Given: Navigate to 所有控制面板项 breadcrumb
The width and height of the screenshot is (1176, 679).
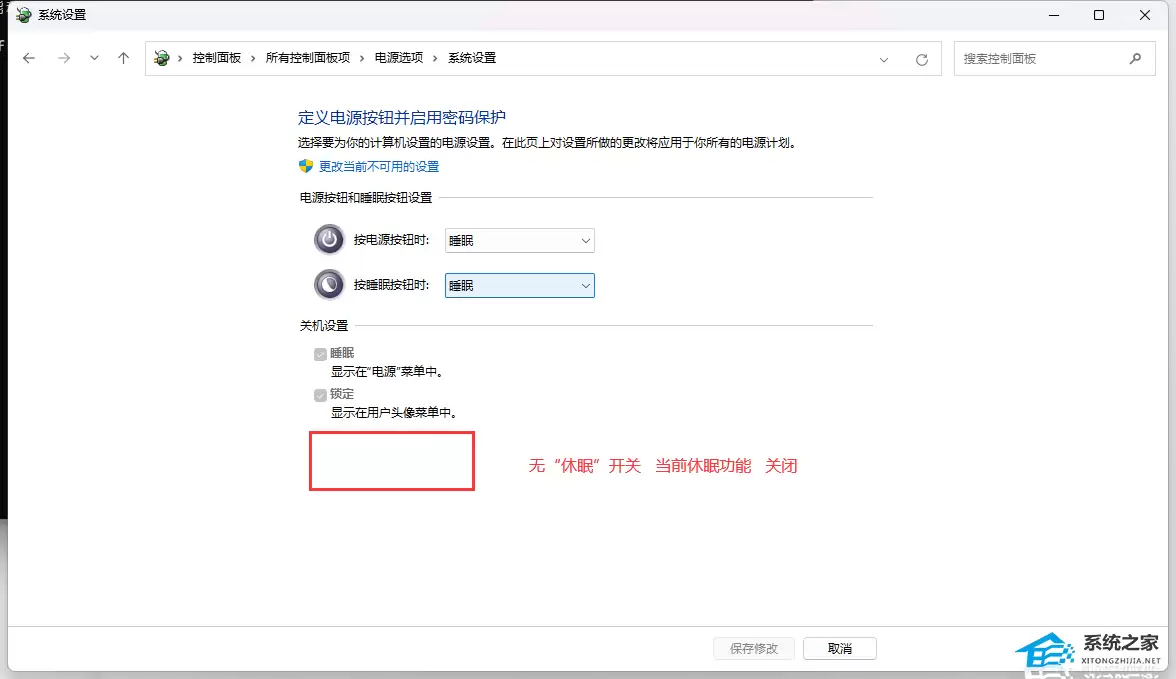Looking at the screenshot, I should tap(307, 59).
